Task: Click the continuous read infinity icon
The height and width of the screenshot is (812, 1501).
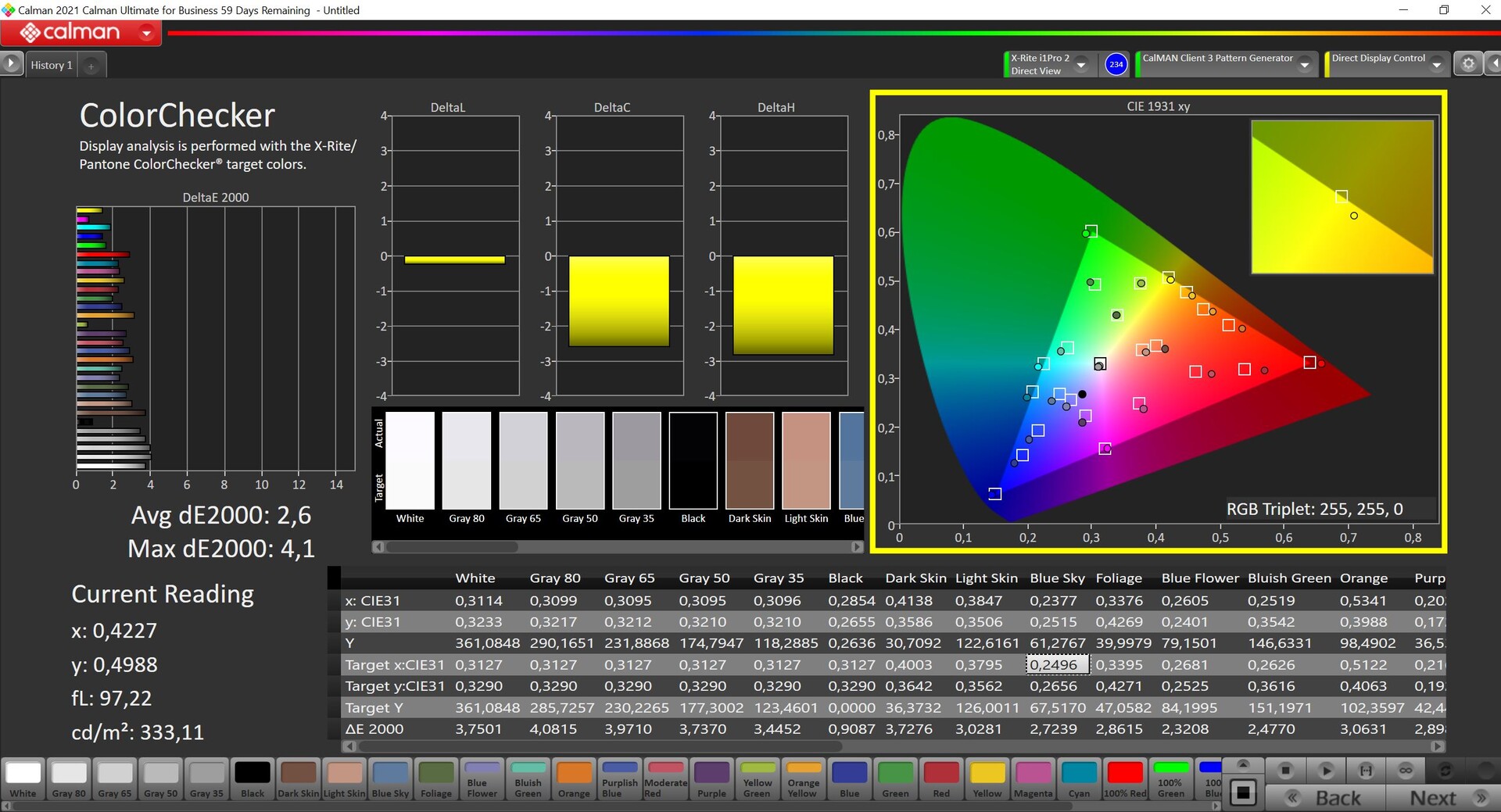Action: click(1406, 771)
